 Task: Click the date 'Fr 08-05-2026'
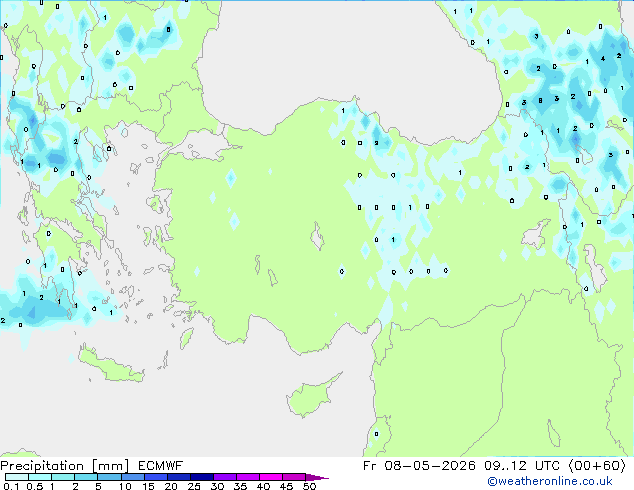419,466
